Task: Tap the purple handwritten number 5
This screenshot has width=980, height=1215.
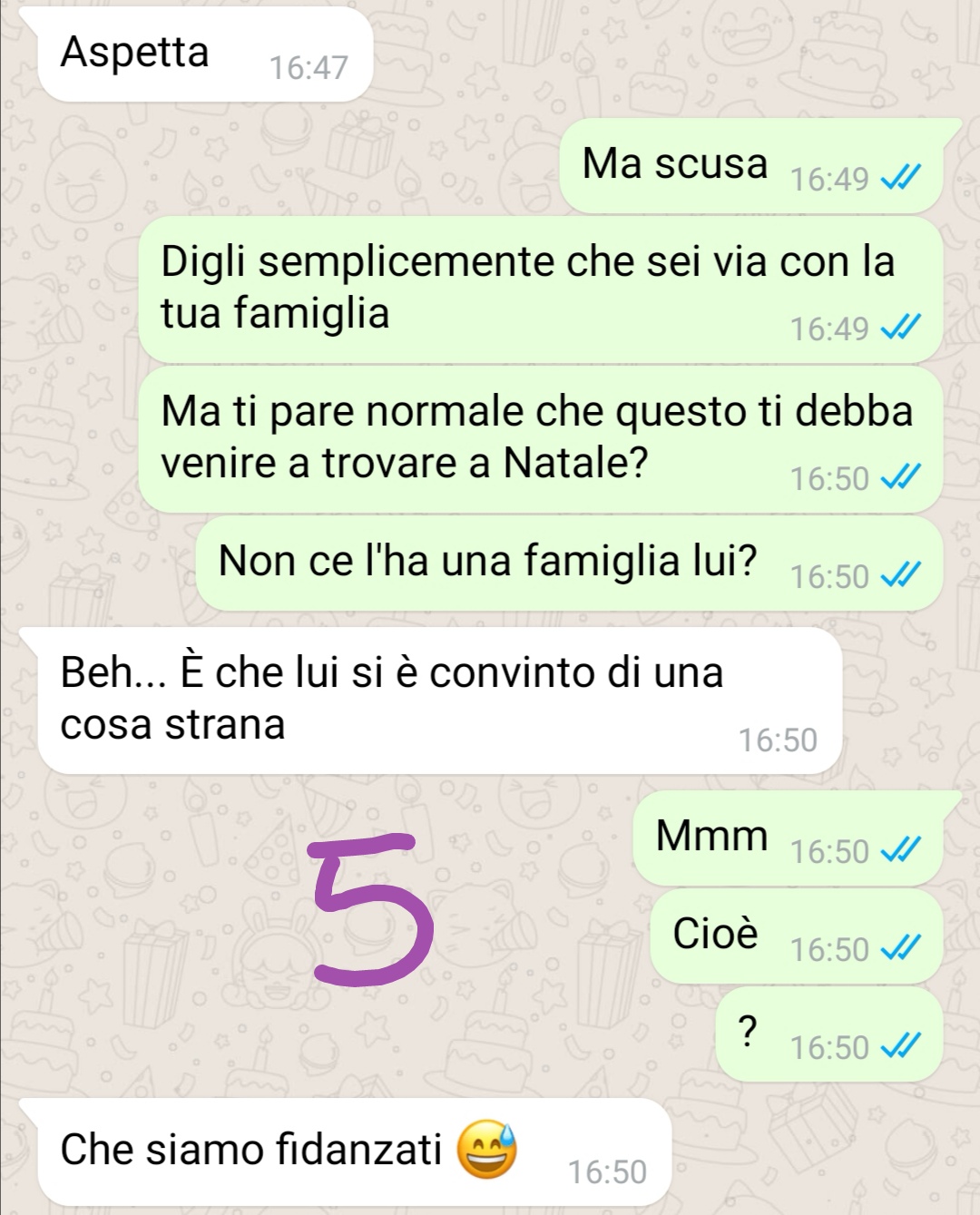Action: pos(370,910)
